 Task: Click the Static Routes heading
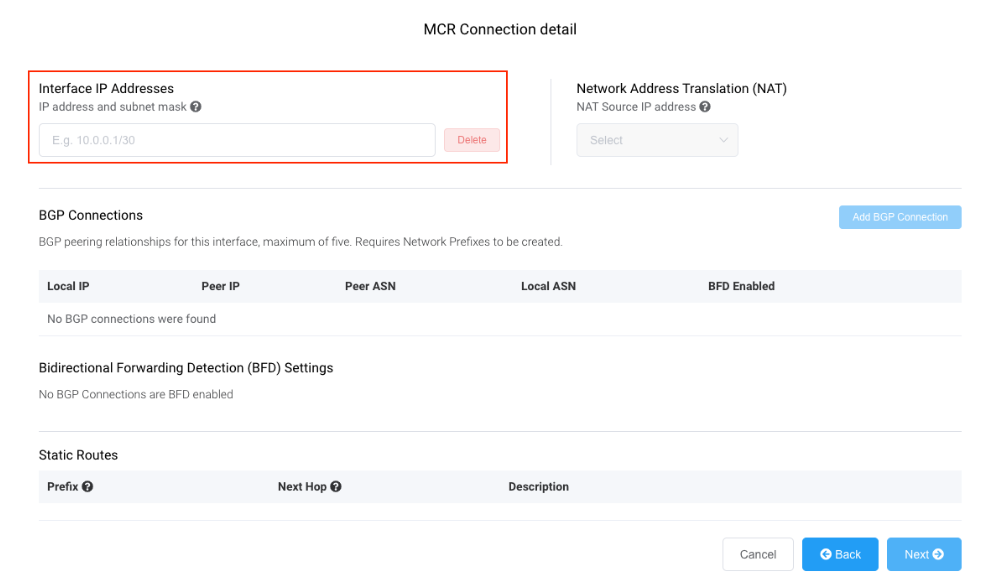[x=78, y=455]
